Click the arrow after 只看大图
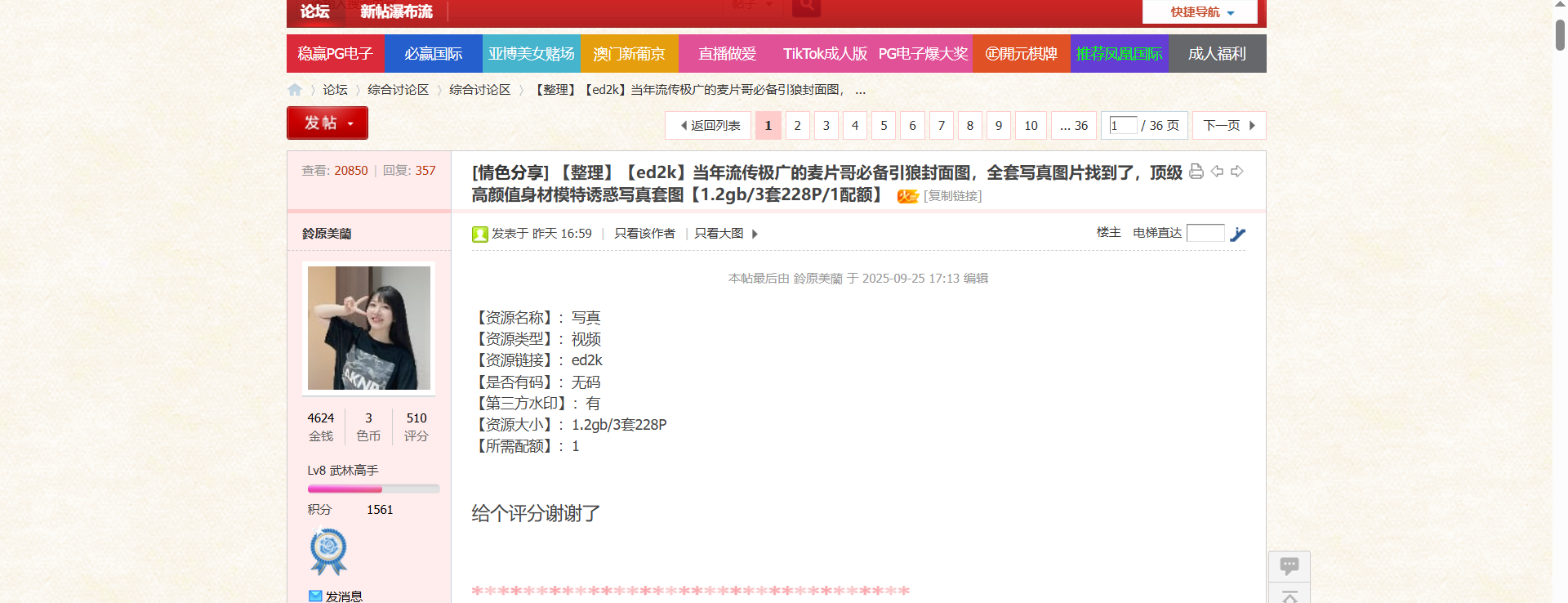1568x603 pixels. tap(755, 234)
